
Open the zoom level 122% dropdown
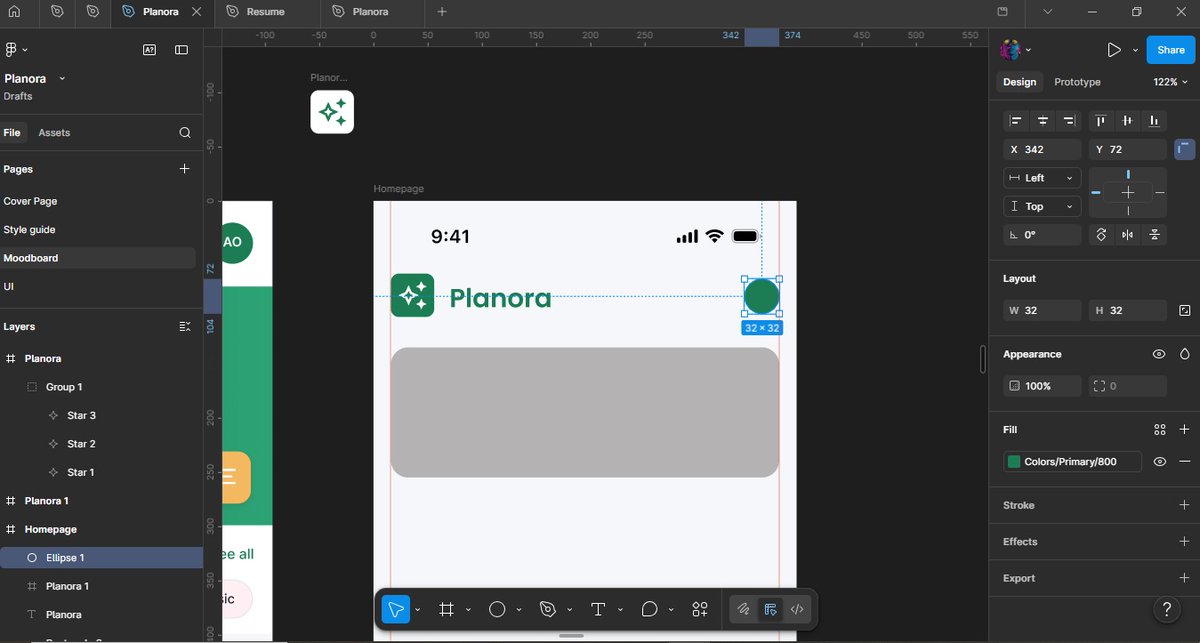tap(1171, 82)
